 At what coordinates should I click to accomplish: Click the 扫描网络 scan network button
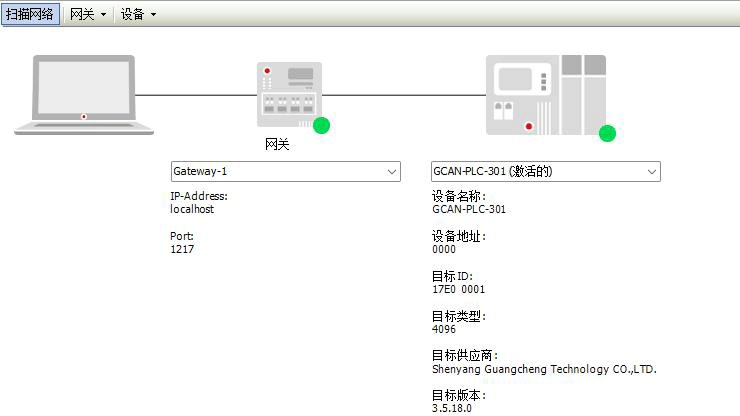31,14
